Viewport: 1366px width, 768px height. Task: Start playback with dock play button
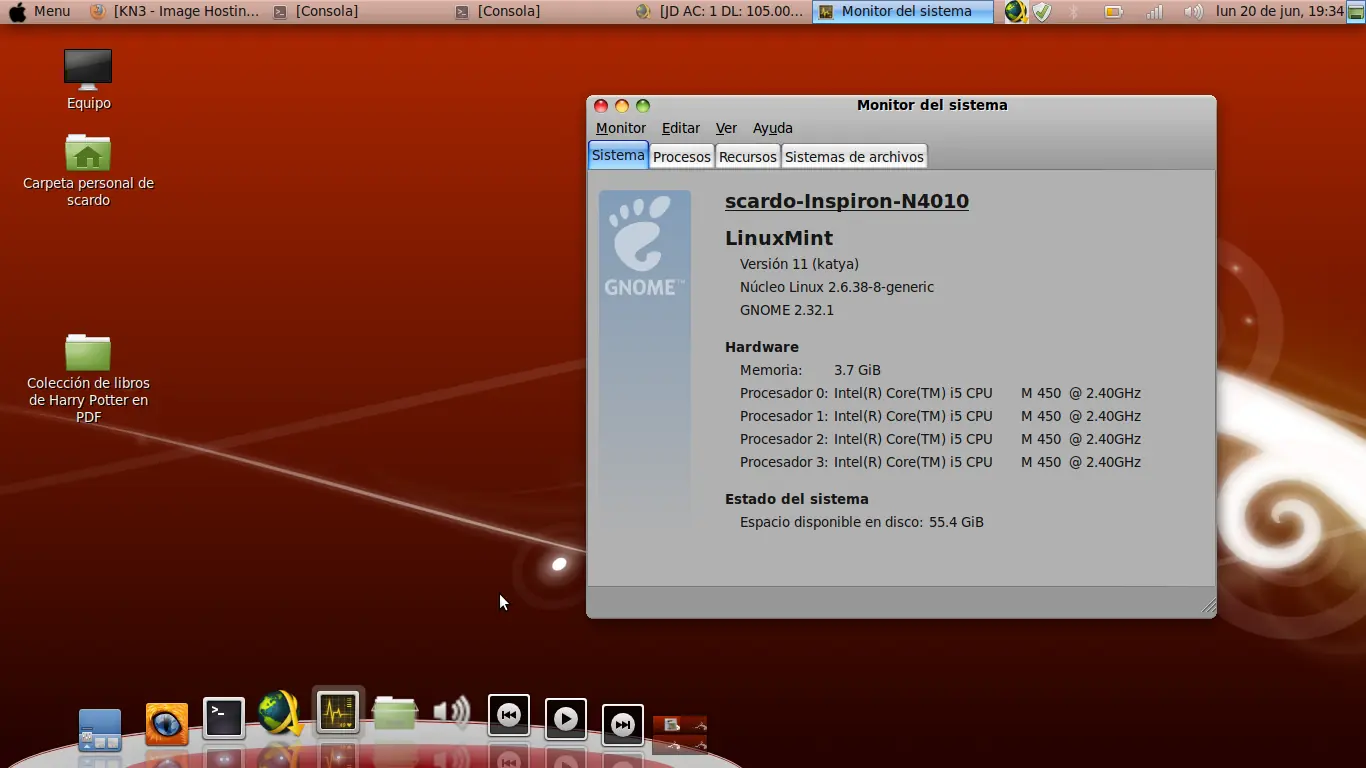point(566,719)
